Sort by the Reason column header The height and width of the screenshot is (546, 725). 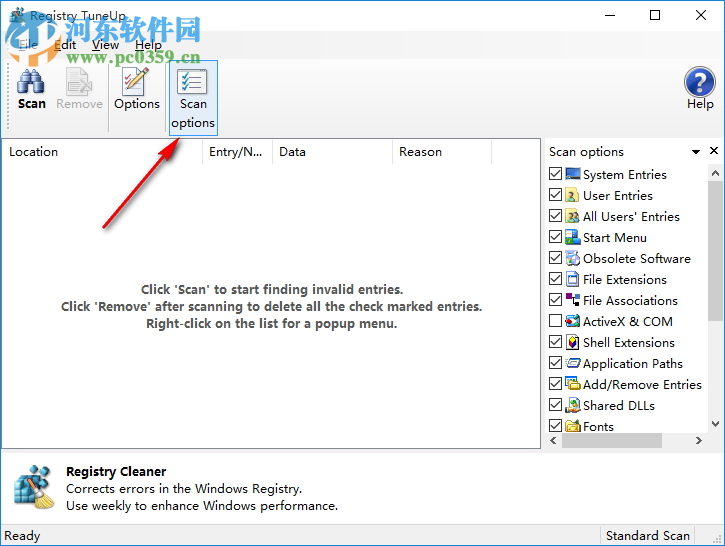click(x=442, y=152)
